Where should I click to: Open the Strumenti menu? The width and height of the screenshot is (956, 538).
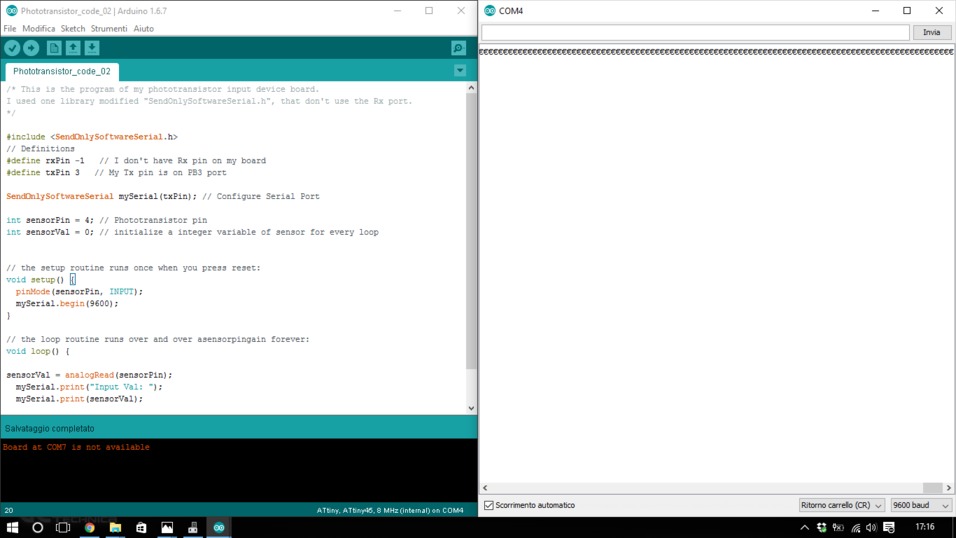109,29
